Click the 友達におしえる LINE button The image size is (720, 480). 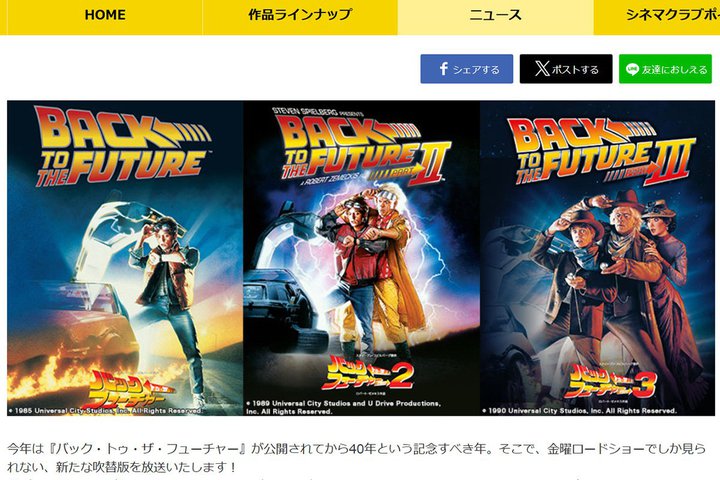click(x=665, y=69)
